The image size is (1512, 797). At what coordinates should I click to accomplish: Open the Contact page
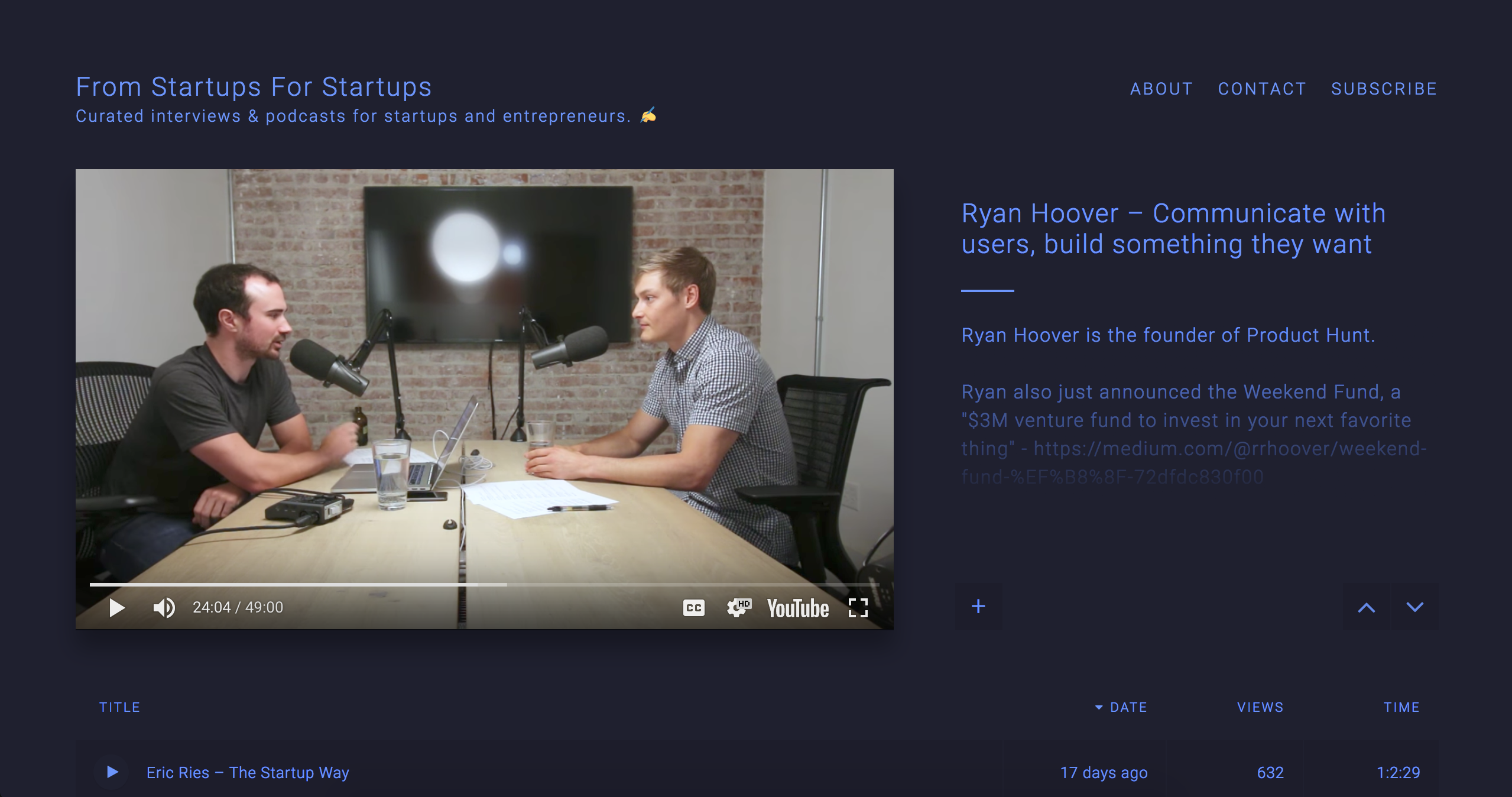[1262, 89]
